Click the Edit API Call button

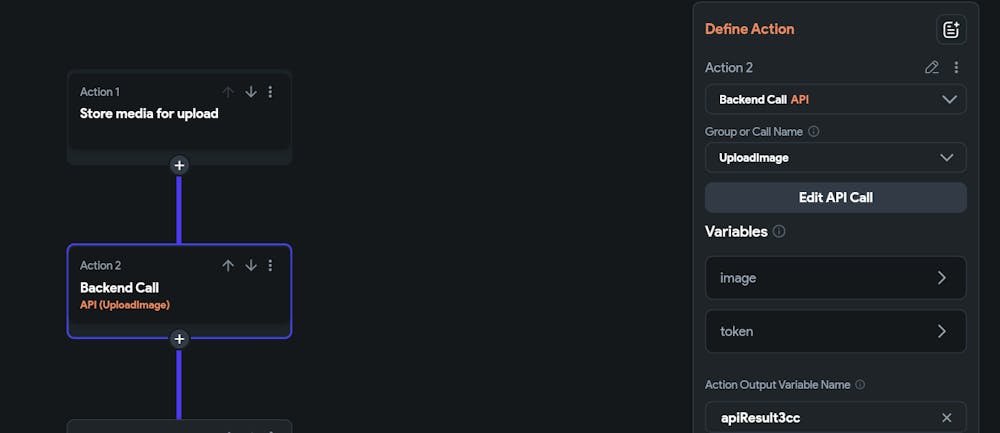835,198
